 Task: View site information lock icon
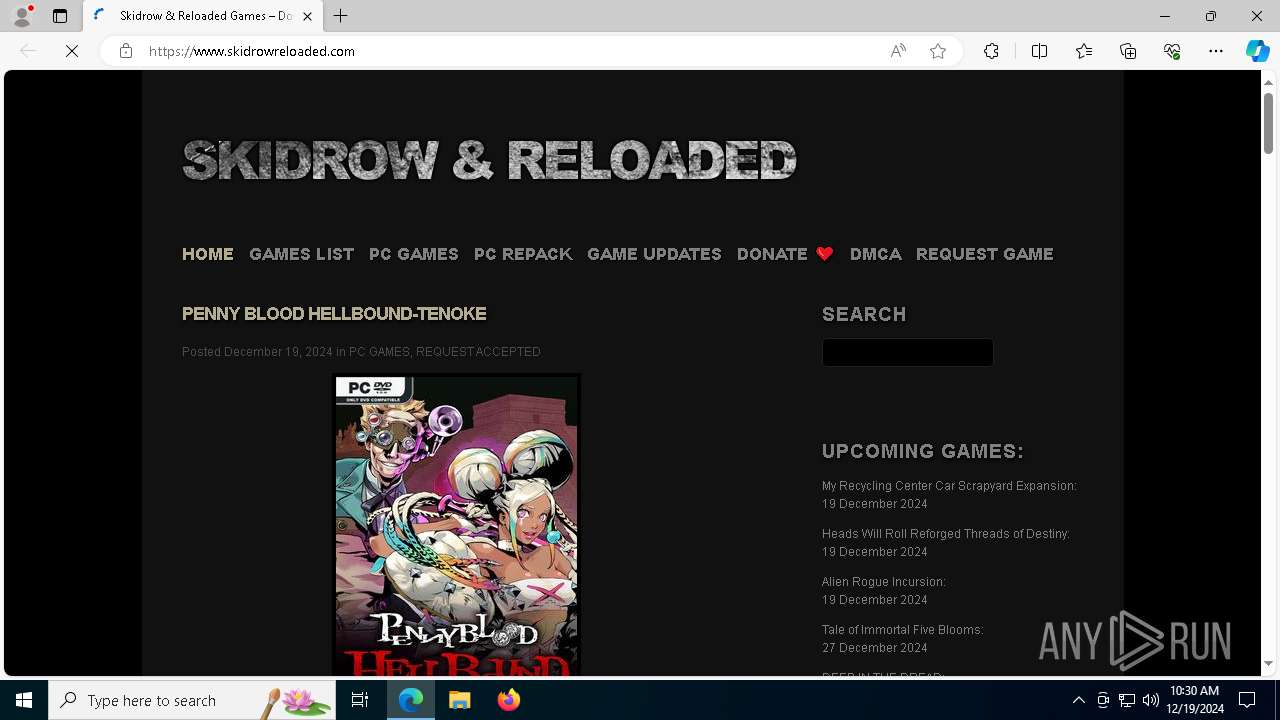click(126, 51)
